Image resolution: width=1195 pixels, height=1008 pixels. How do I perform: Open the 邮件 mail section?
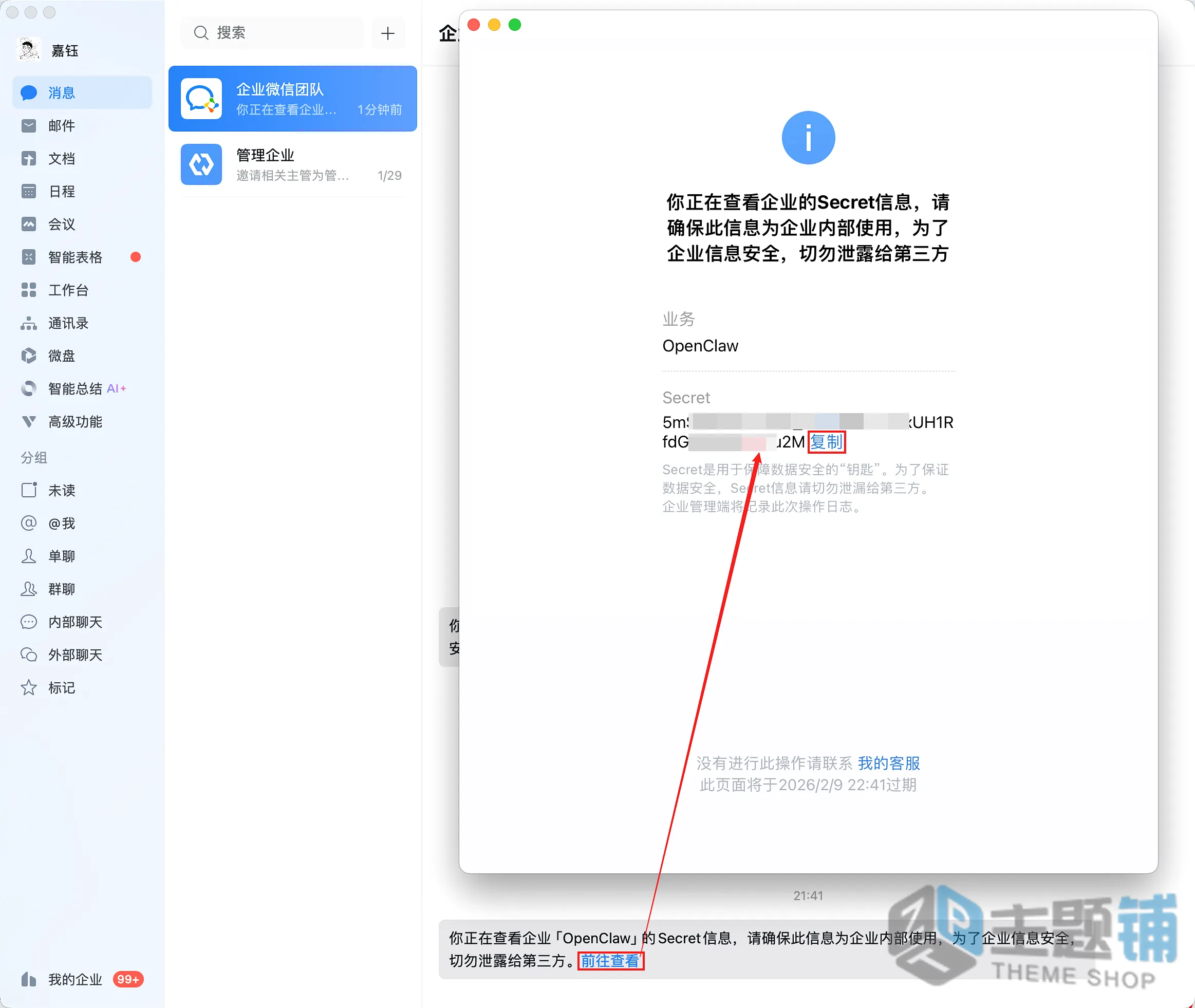tap(82, 126)
